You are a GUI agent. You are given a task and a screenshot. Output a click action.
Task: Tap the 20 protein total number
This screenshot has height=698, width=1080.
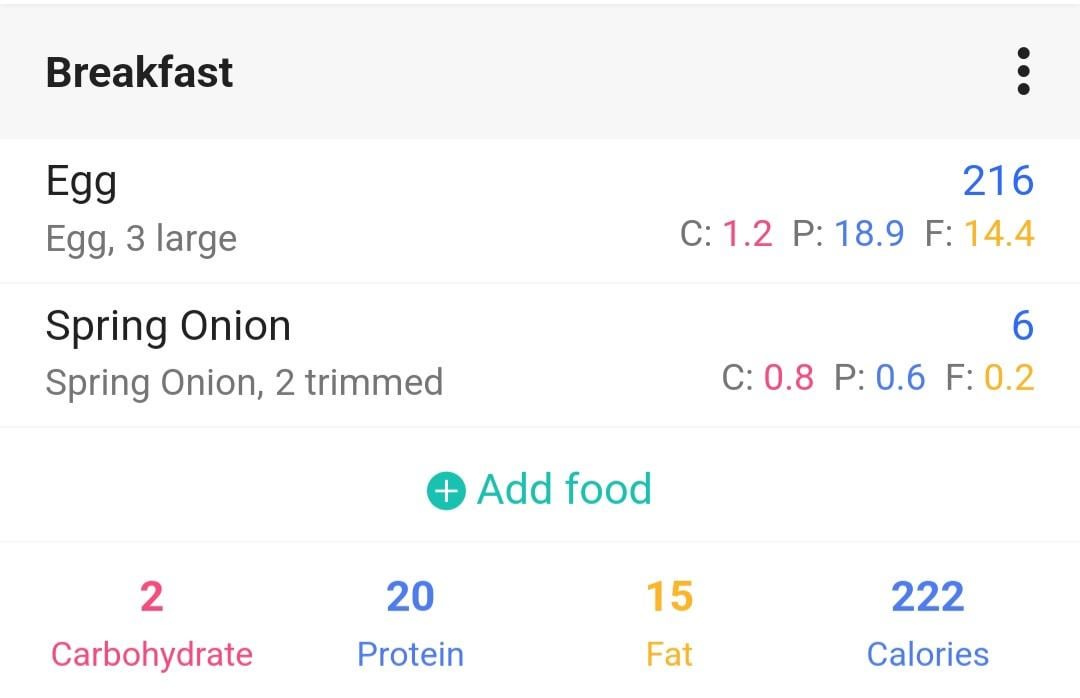[411, 596]
